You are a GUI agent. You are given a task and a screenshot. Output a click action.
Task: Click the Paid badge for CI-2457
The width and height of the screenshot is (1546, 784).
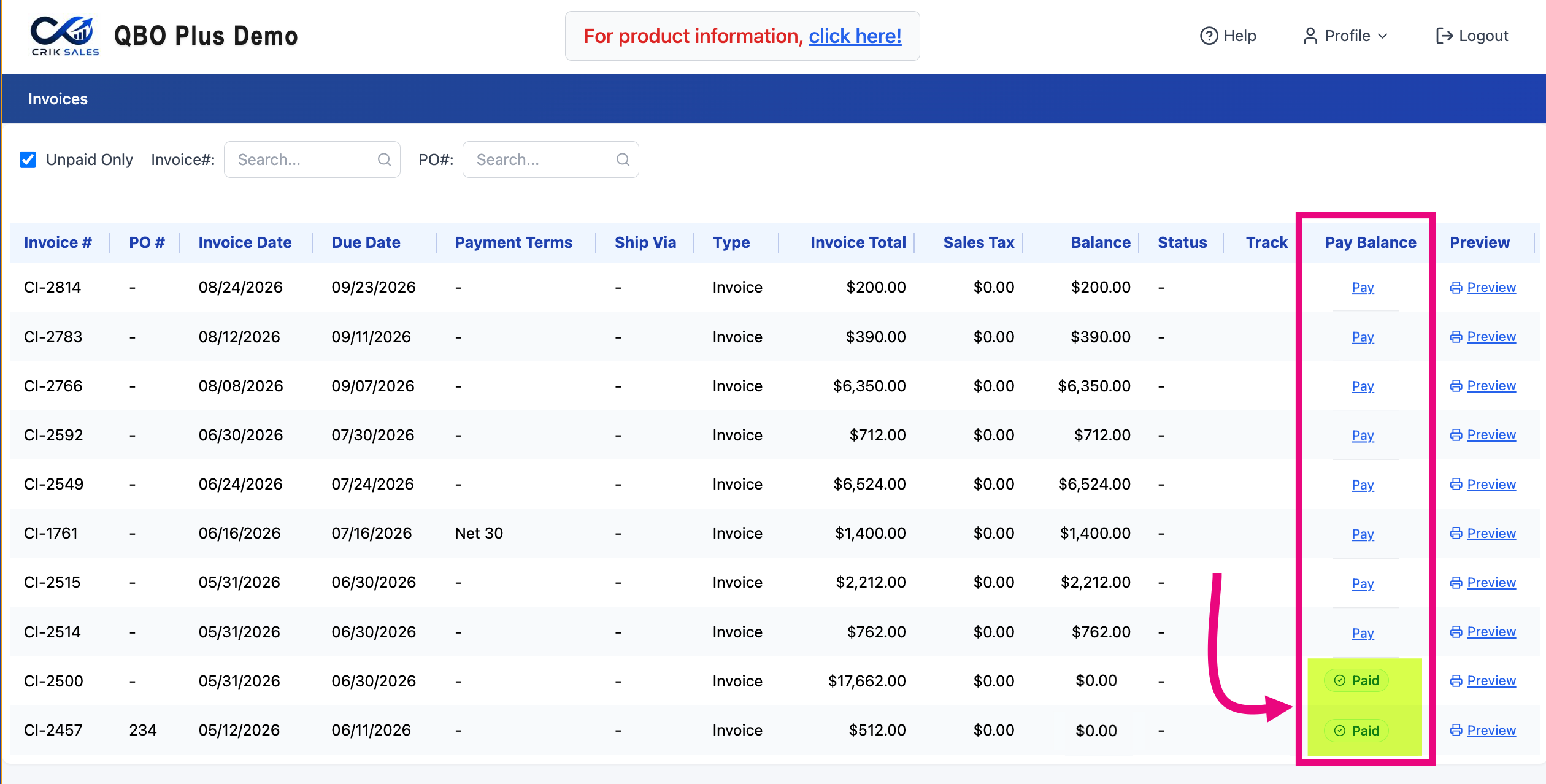point(1356,731)
